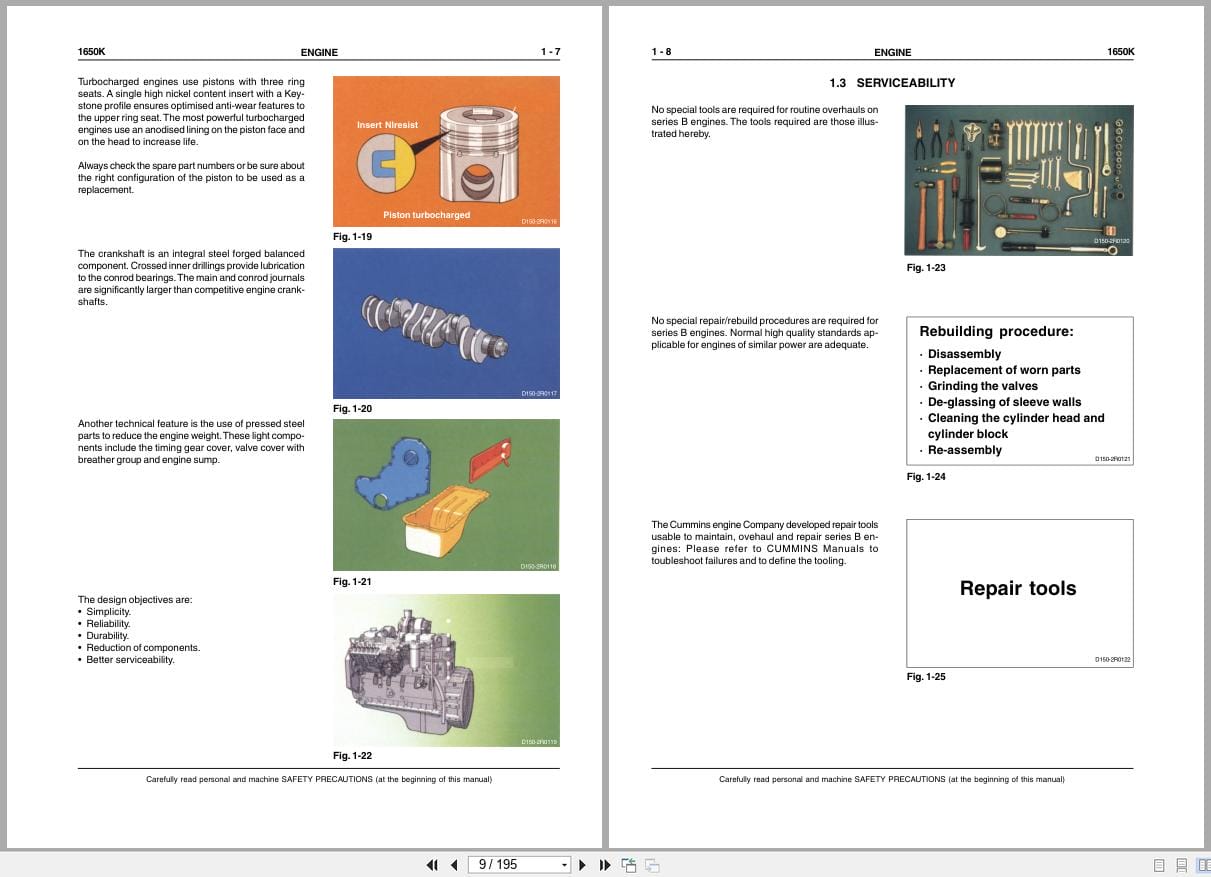Click the green export page icon
Viewport: 1211px width, 877px height.
[630, 863]
